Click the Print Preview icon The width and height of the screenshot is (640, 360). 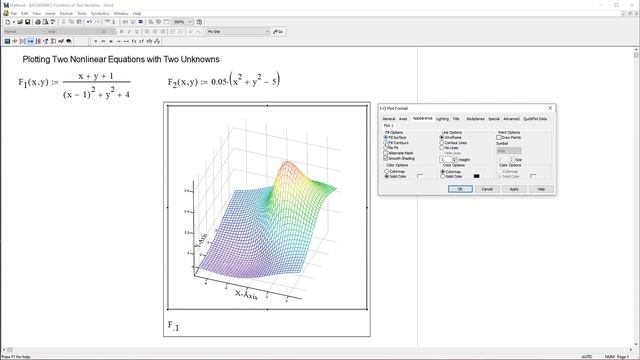click(x=45, y=22)
